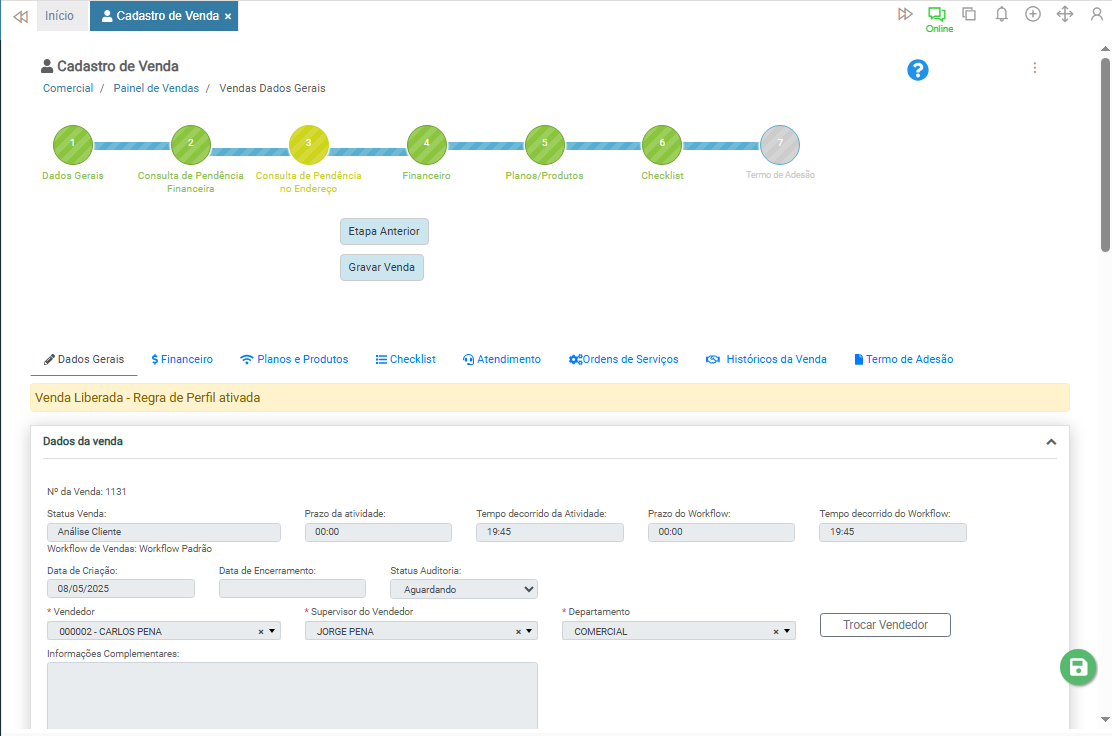The height and width of the screenshot is (736, 1112).
Task: Open the Históricos da Venda tab
Action: click(766, 359)
